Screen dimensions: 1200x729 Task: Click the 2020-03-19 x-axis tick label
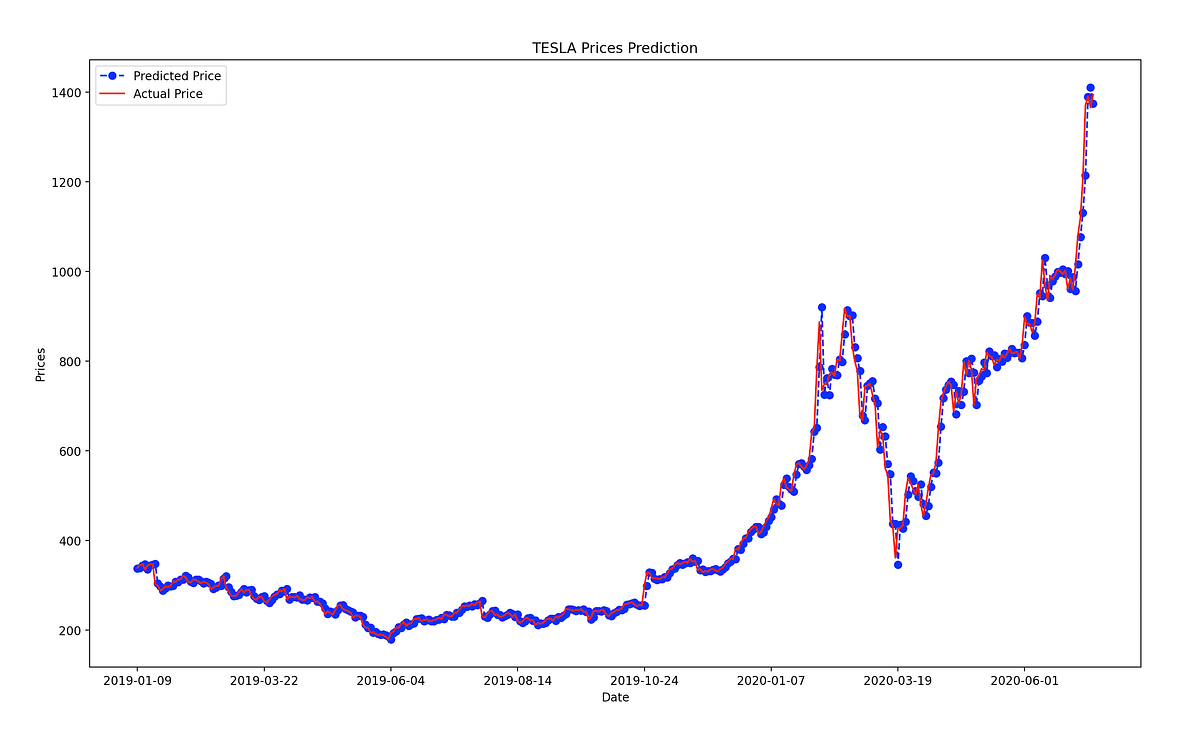point(898,678)
